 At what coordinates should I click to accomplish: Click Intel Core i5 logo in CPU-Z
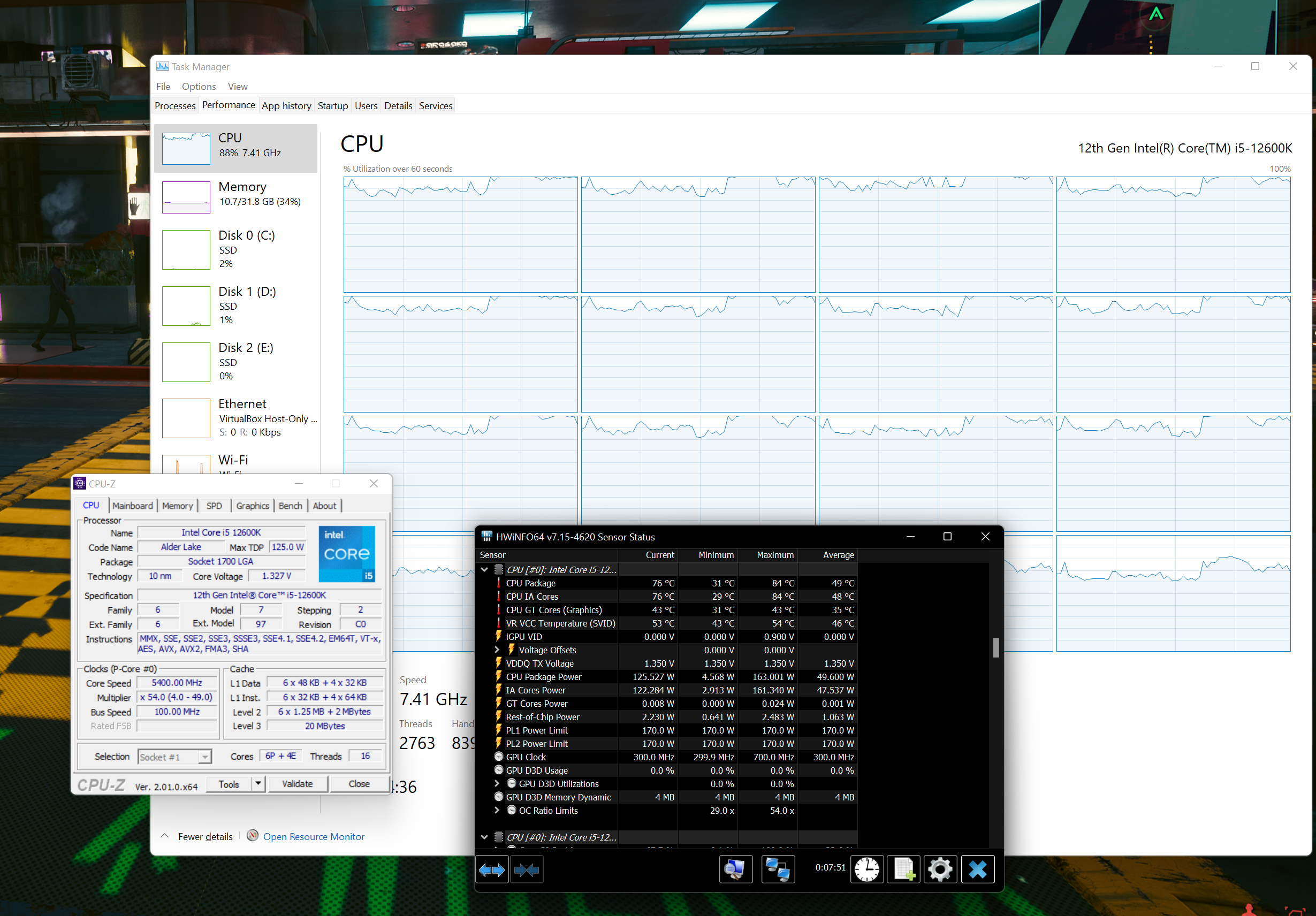(x=347, y=553)
